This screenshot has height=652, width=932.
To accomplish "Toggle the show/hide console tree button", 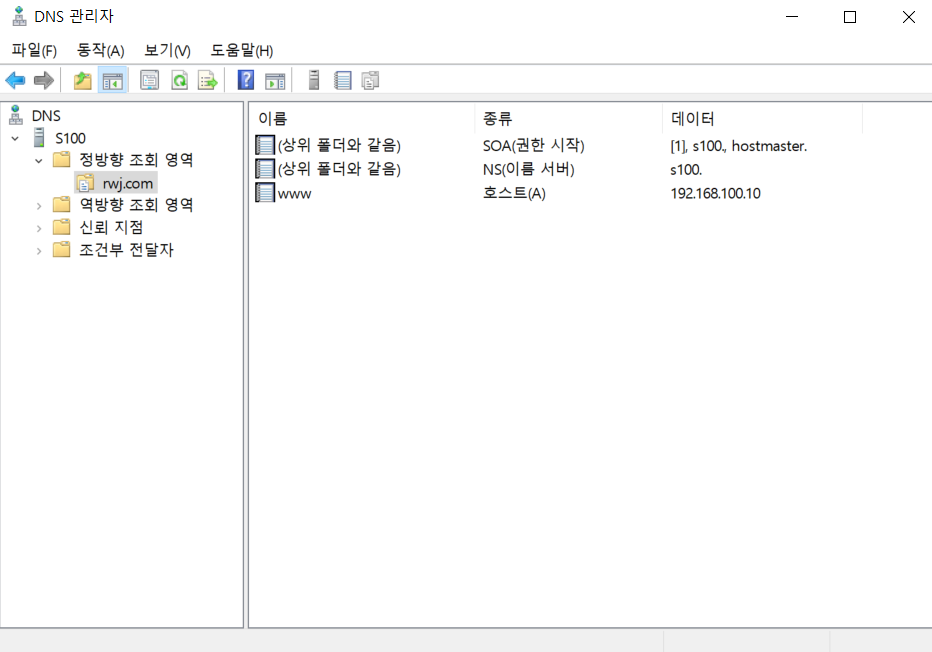I will [x=112, y=80].
